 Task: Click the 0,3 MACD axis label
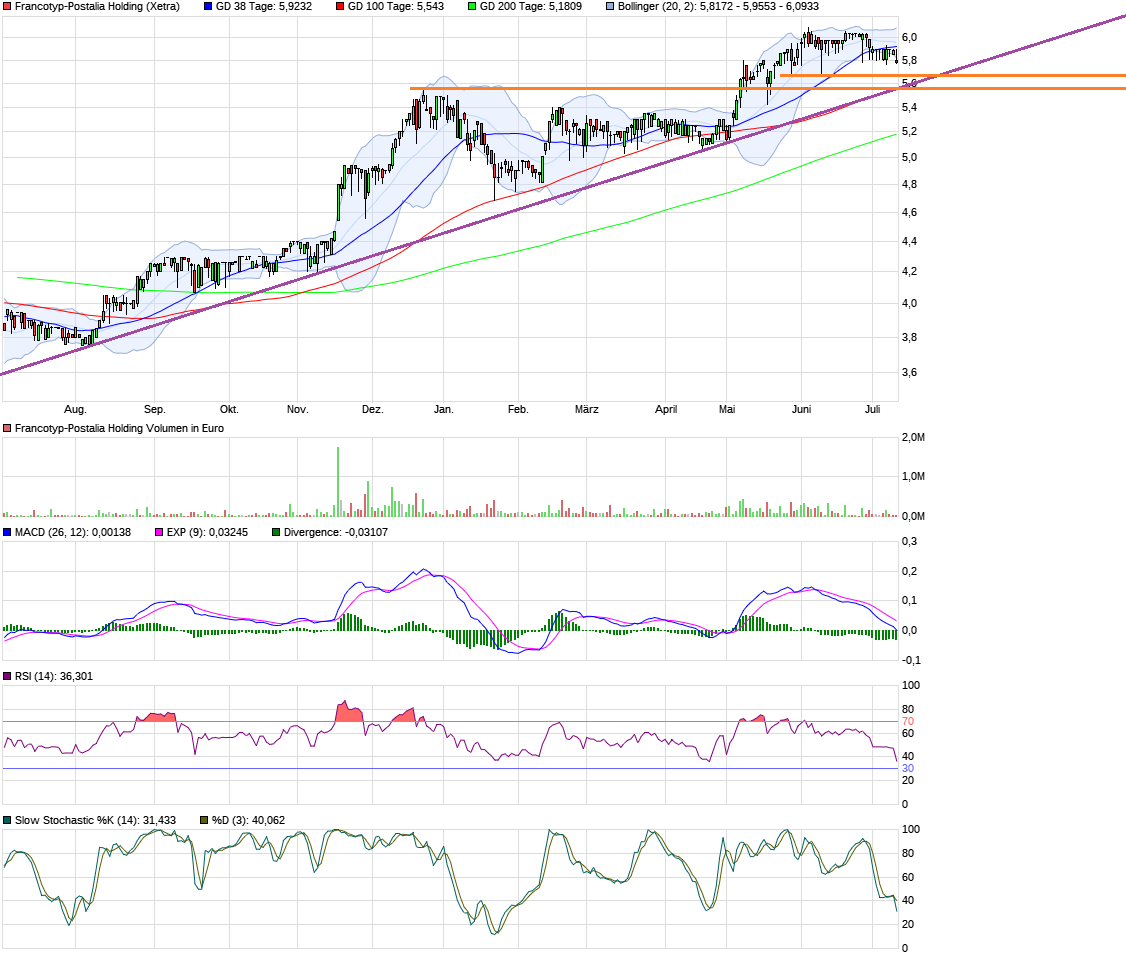(x=909, y=541)
